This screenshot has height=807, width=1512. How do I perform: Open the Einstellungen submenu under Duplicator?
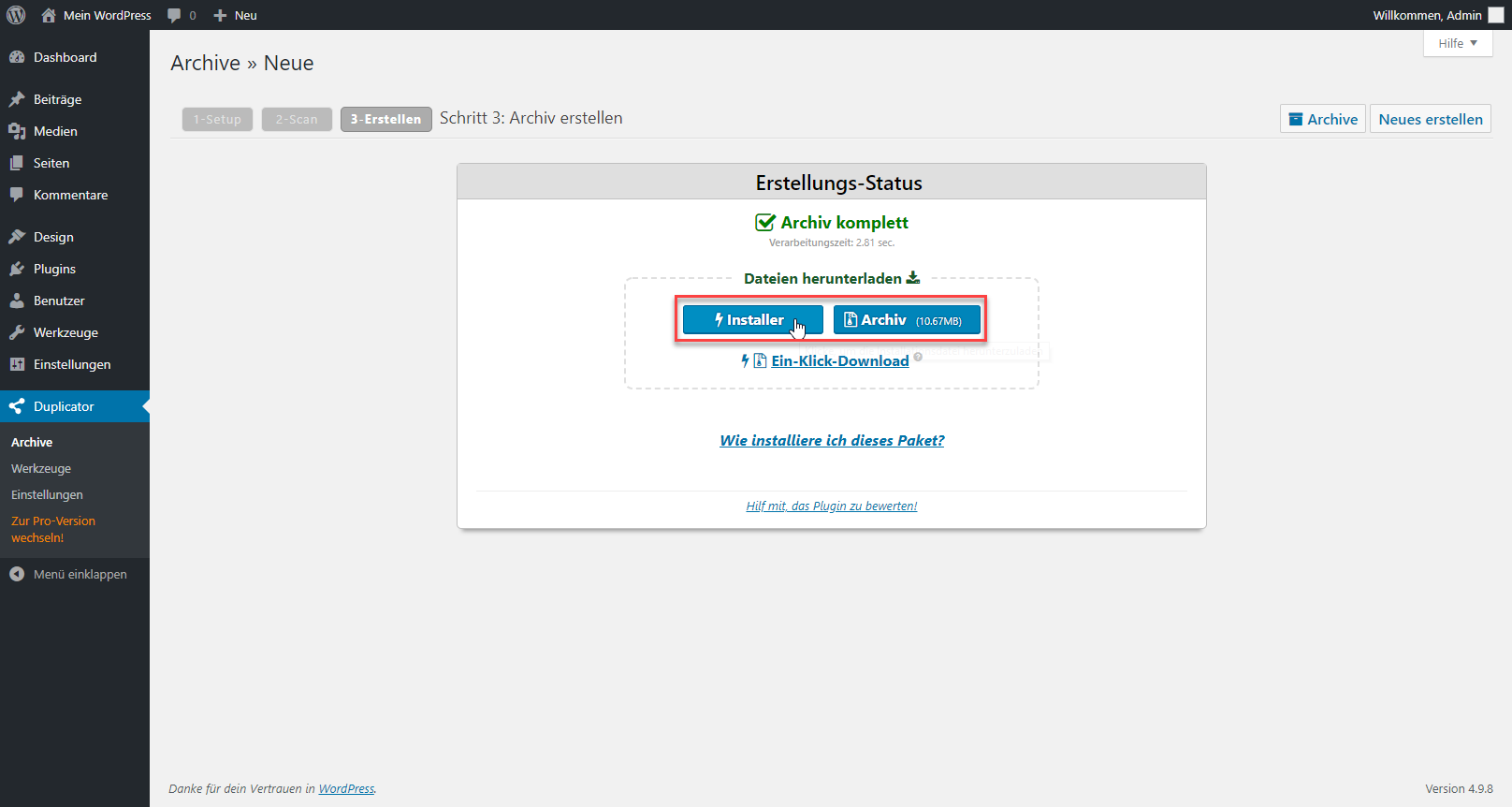(x=47, y=494)
